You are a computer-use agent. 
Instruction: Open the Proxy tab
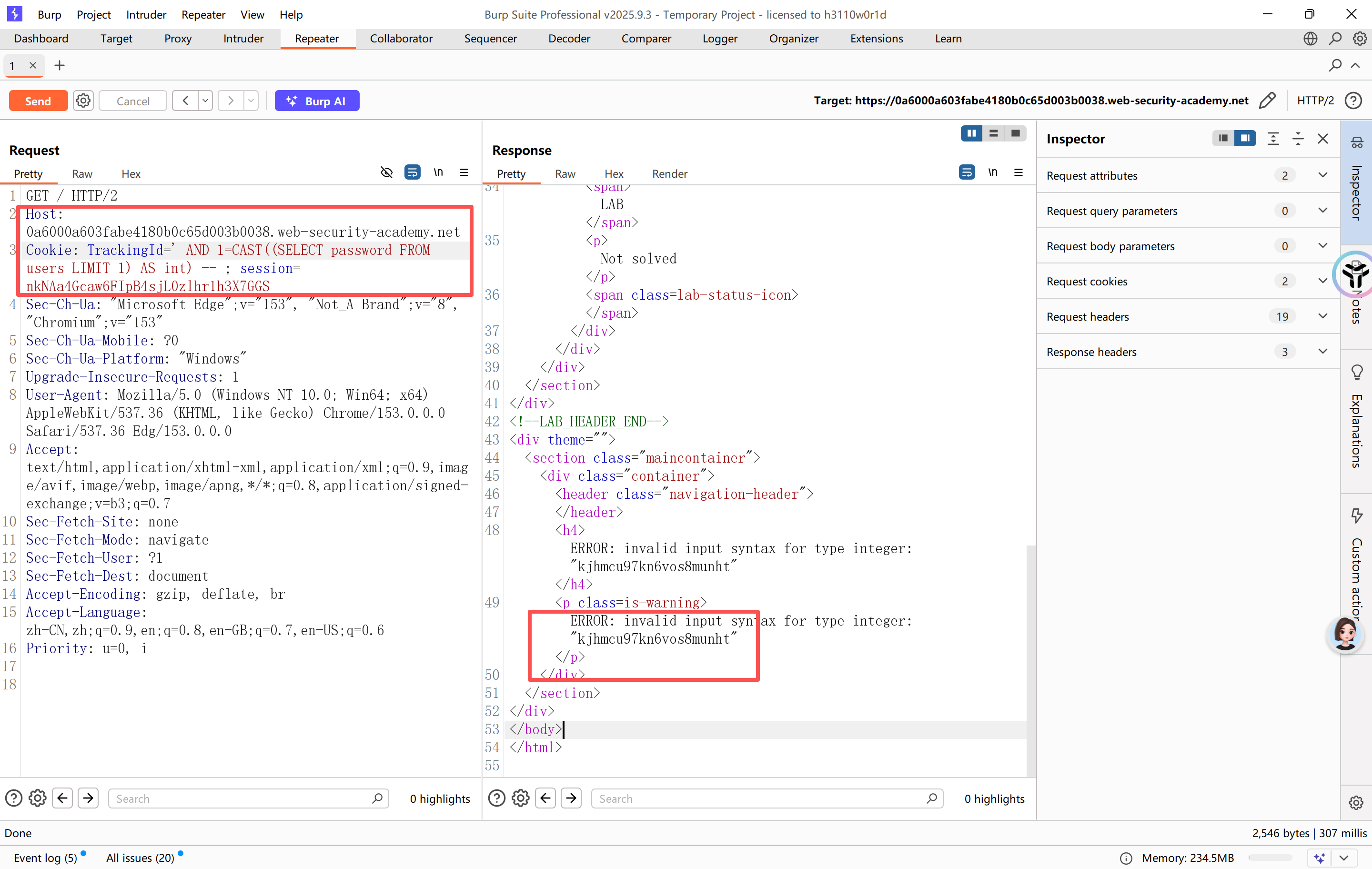pyautogui.click(x=178, y=38)
